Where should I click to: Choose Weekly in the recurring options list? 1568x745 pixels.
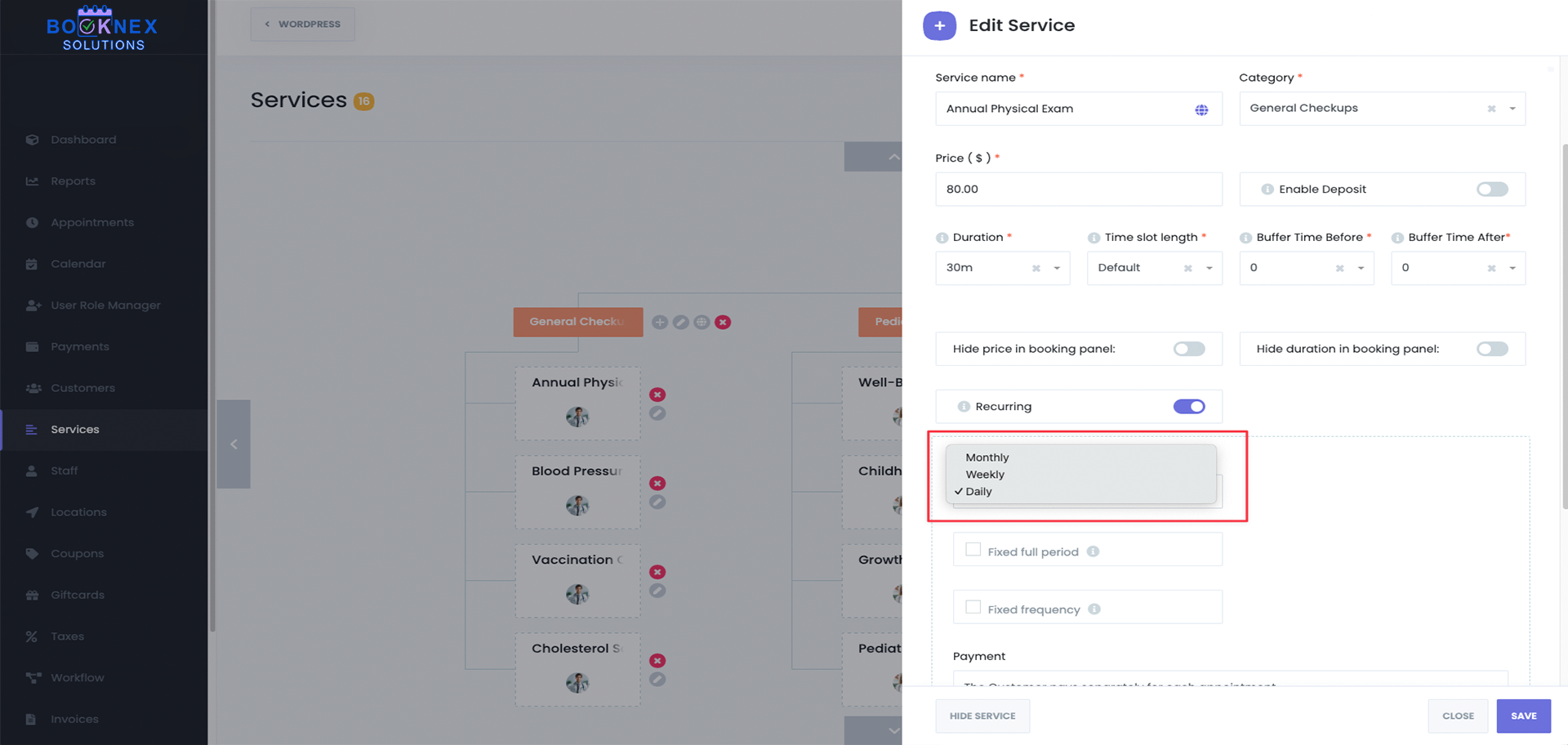coord(985,475)
